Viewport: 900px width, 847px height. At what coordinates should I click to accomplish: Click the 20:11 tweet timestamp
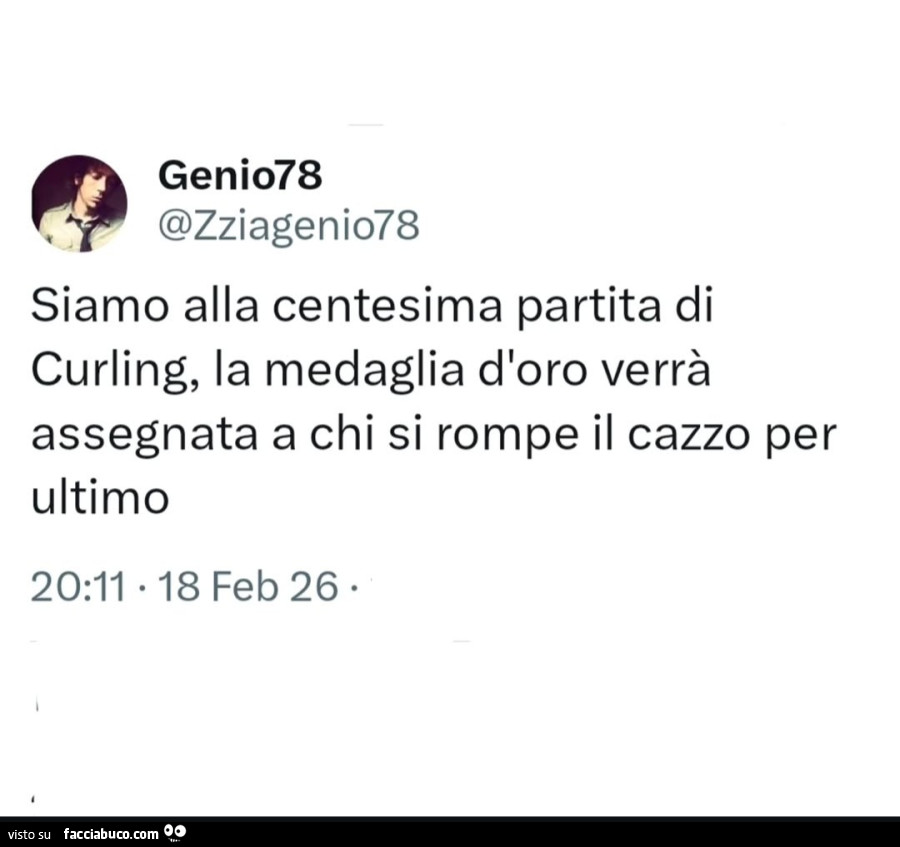[78, 587]
